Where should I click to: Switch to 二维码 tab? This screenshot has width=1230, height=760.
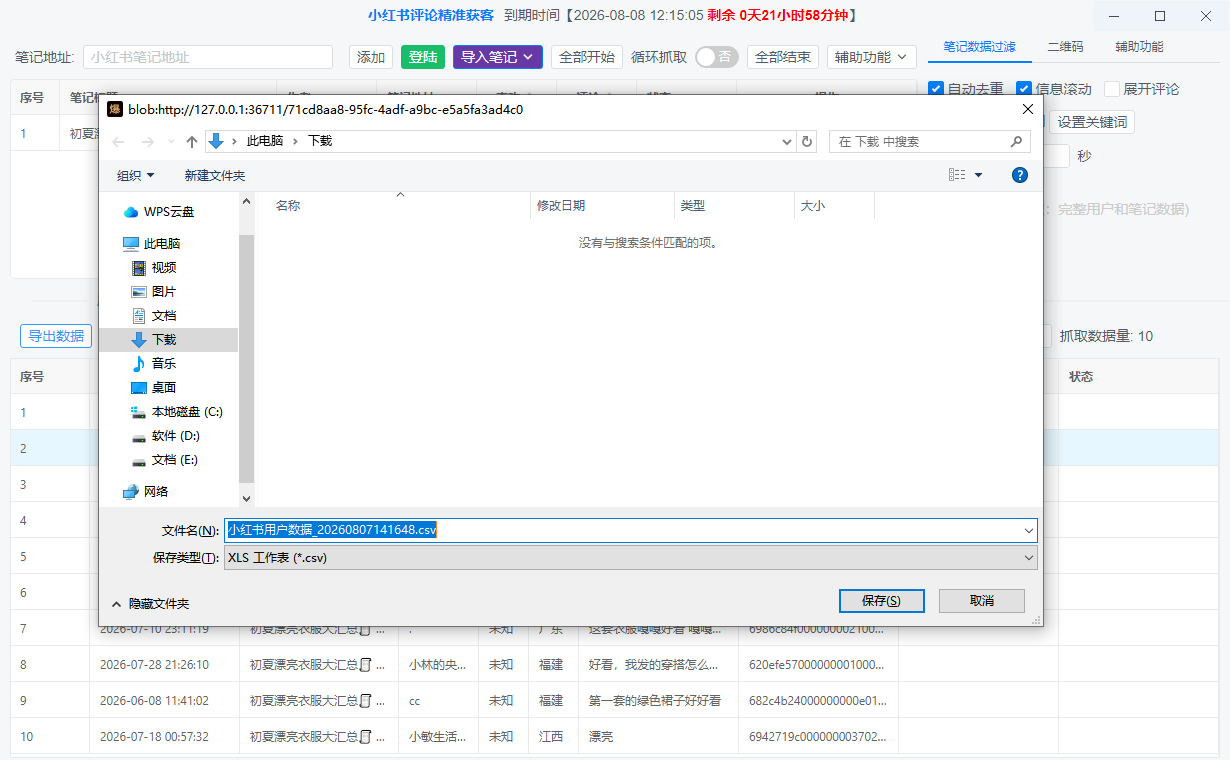coord(1065,46)
